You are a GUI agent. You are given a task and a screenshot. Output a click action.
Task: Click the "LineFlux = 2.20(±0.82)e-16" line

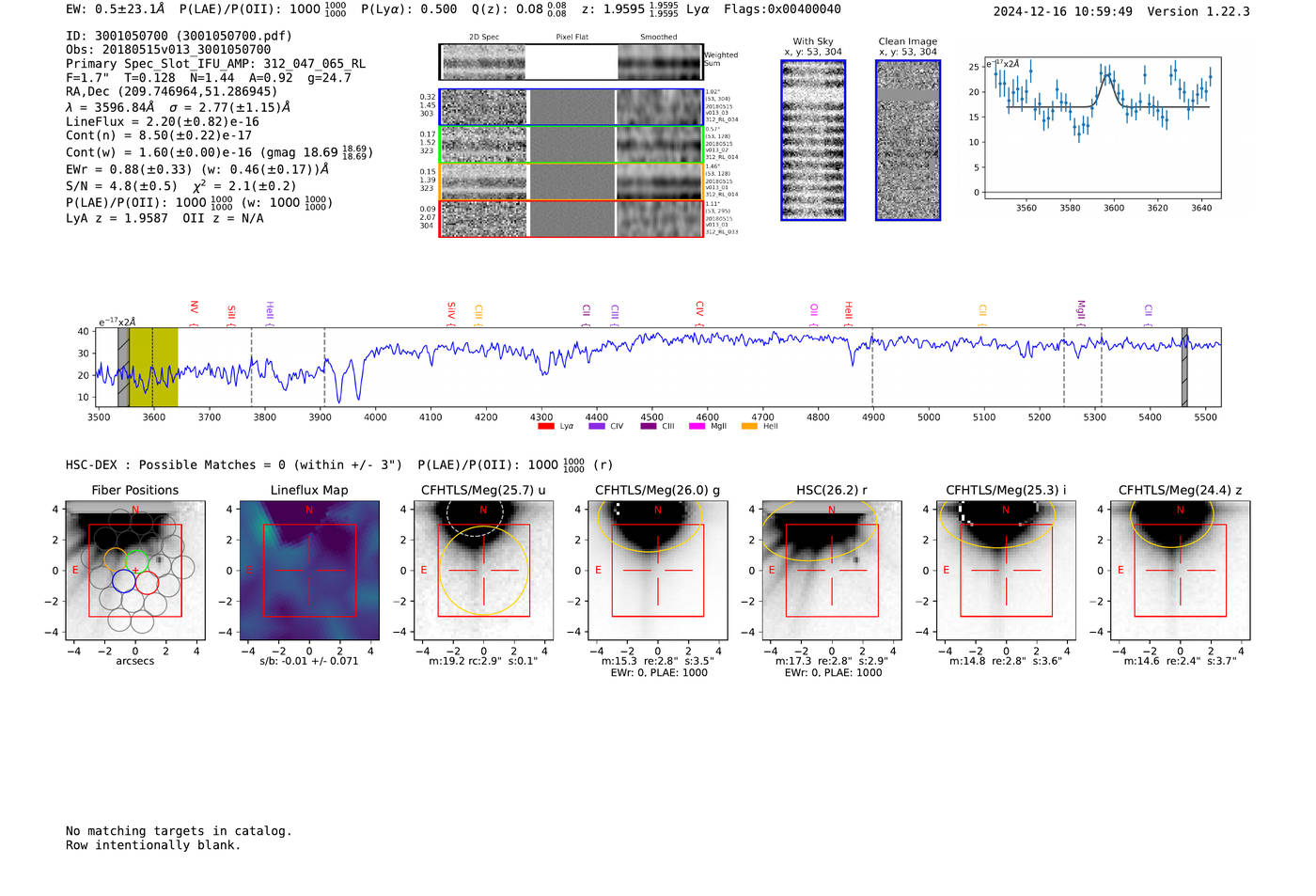pos(163,121)
